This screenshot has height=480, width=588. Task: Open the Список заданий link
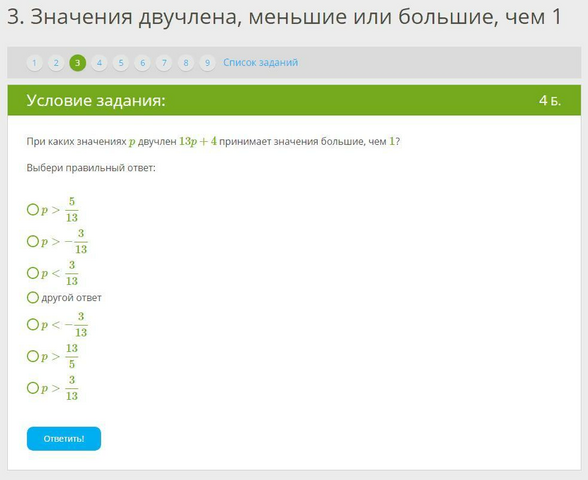point(261,62)
